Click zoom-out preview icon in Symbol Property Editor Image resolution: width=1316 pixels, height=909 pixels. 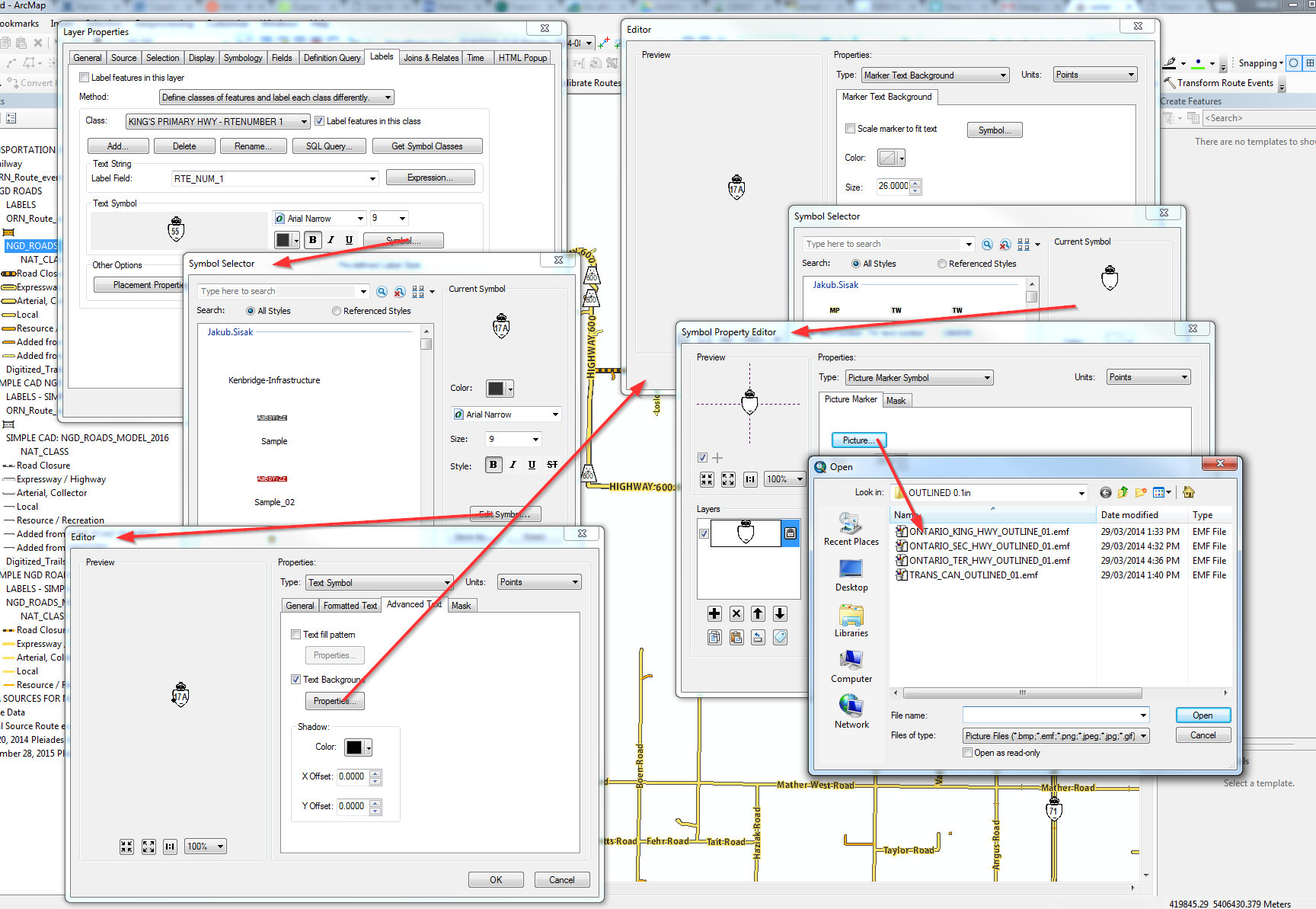pyautogui.click(x=707, y=479)
